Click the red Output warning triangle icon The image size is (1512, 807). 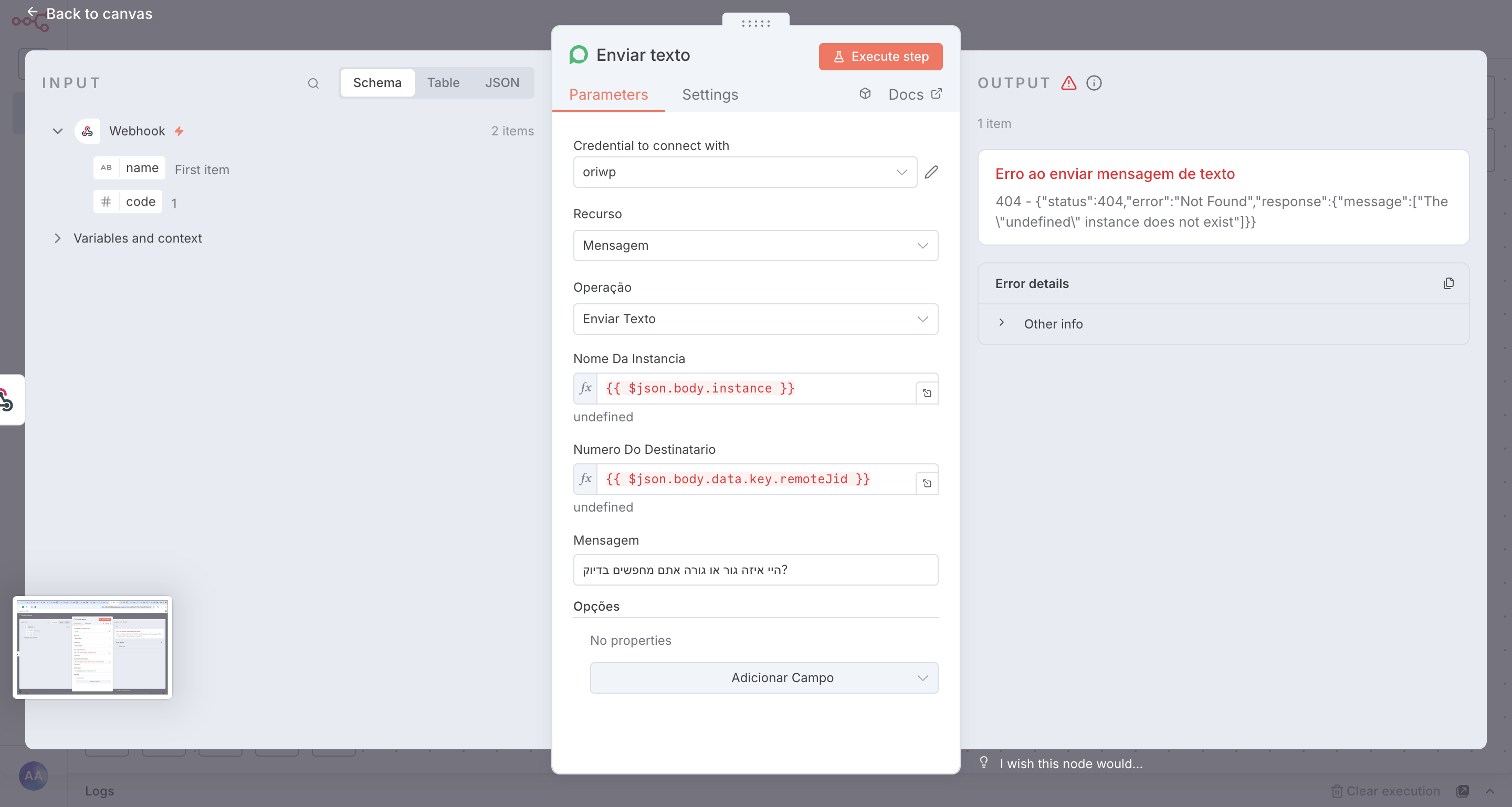coord(1068,83)
